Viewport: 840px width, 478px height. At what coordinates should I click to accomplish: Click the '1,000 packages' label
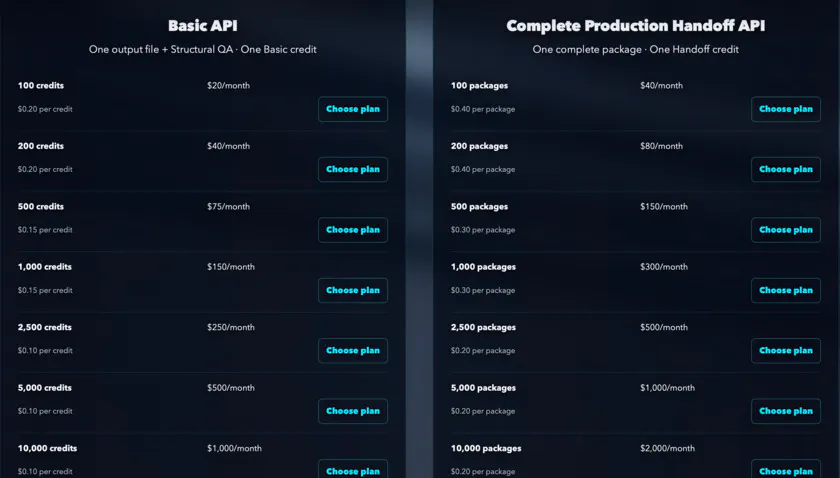tap(483, 267)
